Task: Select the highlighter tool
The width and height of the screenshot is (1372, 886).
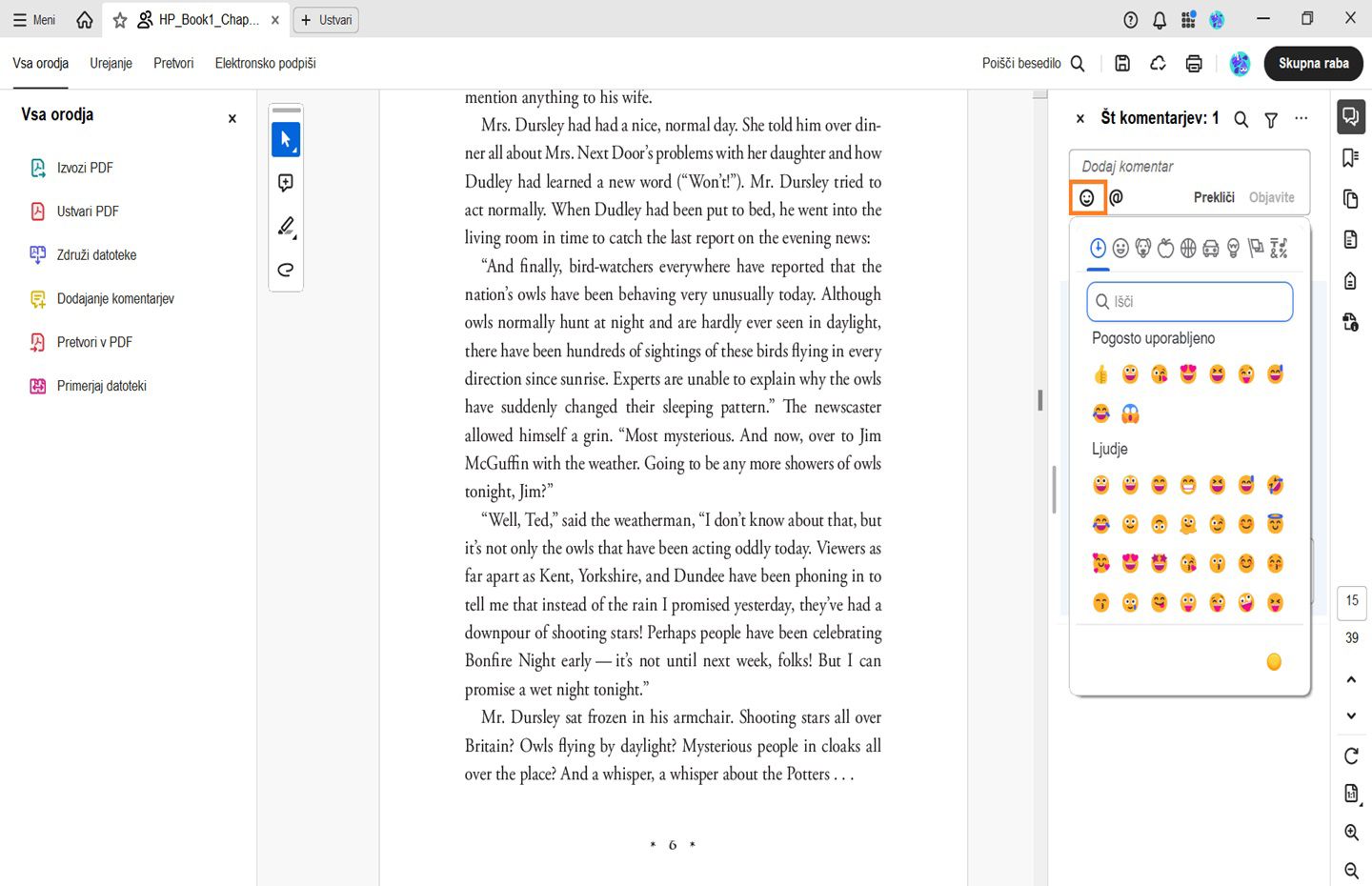Action: pos(286,227)
